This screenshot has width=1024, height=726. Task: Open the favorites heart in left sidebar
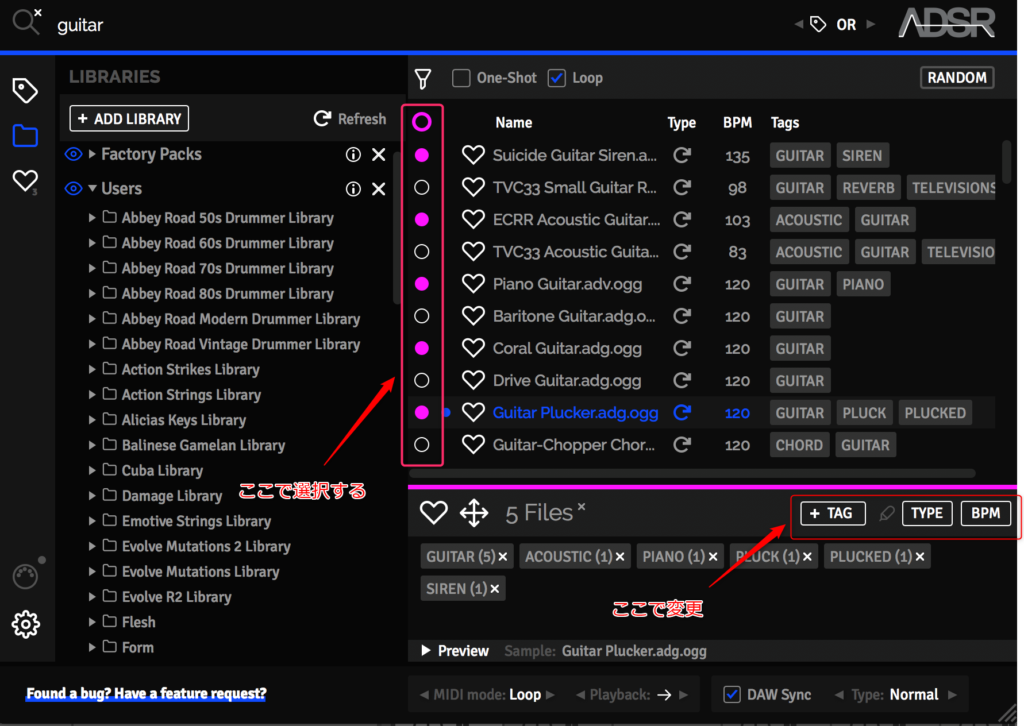pyautogui.click(x=24, y=181)
